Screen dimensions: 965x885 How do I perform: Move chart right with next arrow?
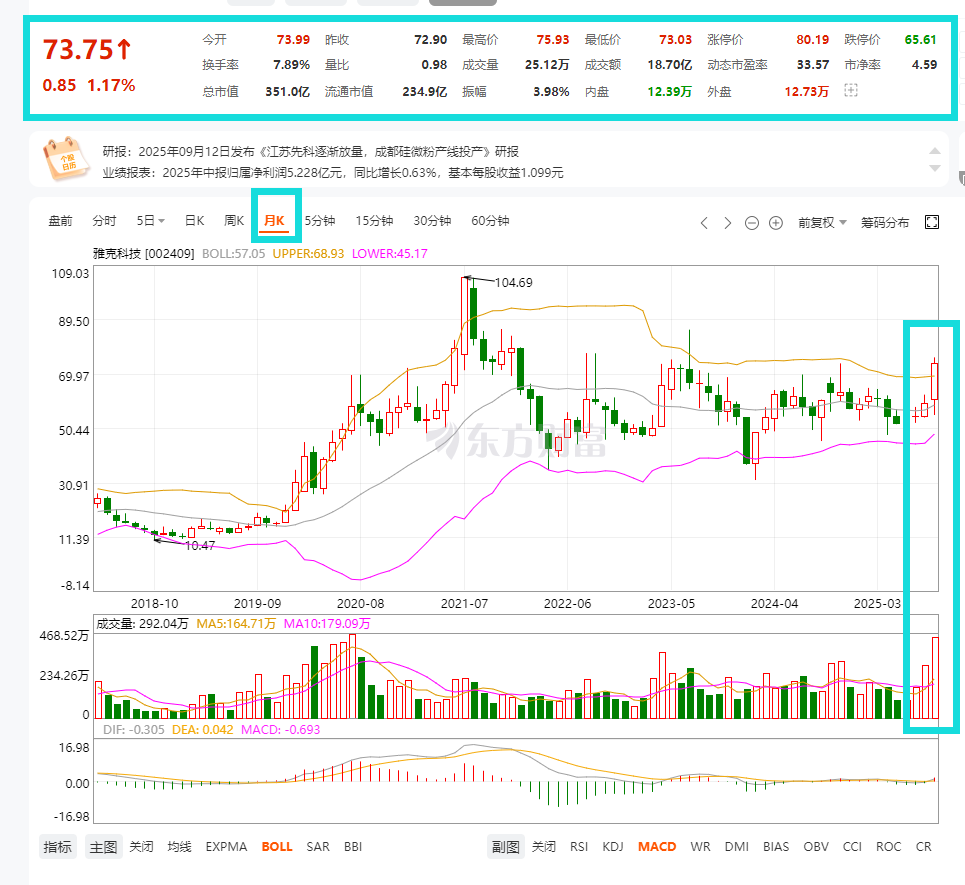(727, 223)
